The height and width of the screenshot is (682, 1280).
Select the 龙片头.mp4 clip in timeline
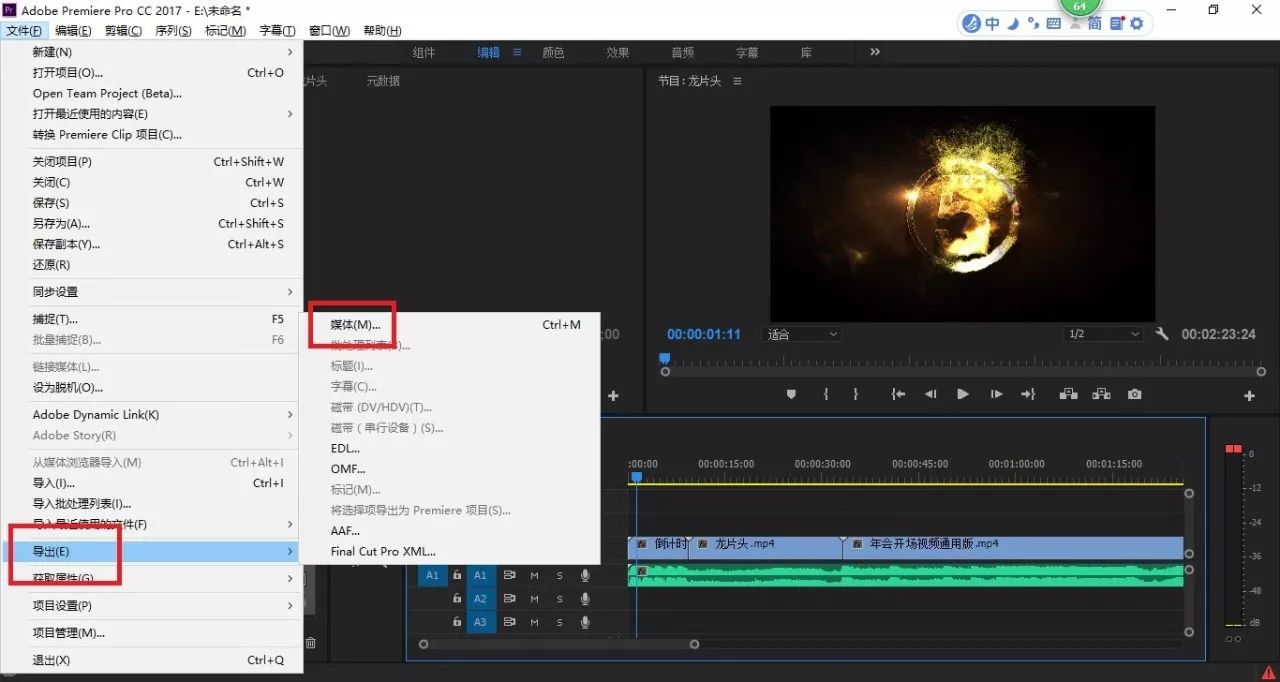point(766,545)
